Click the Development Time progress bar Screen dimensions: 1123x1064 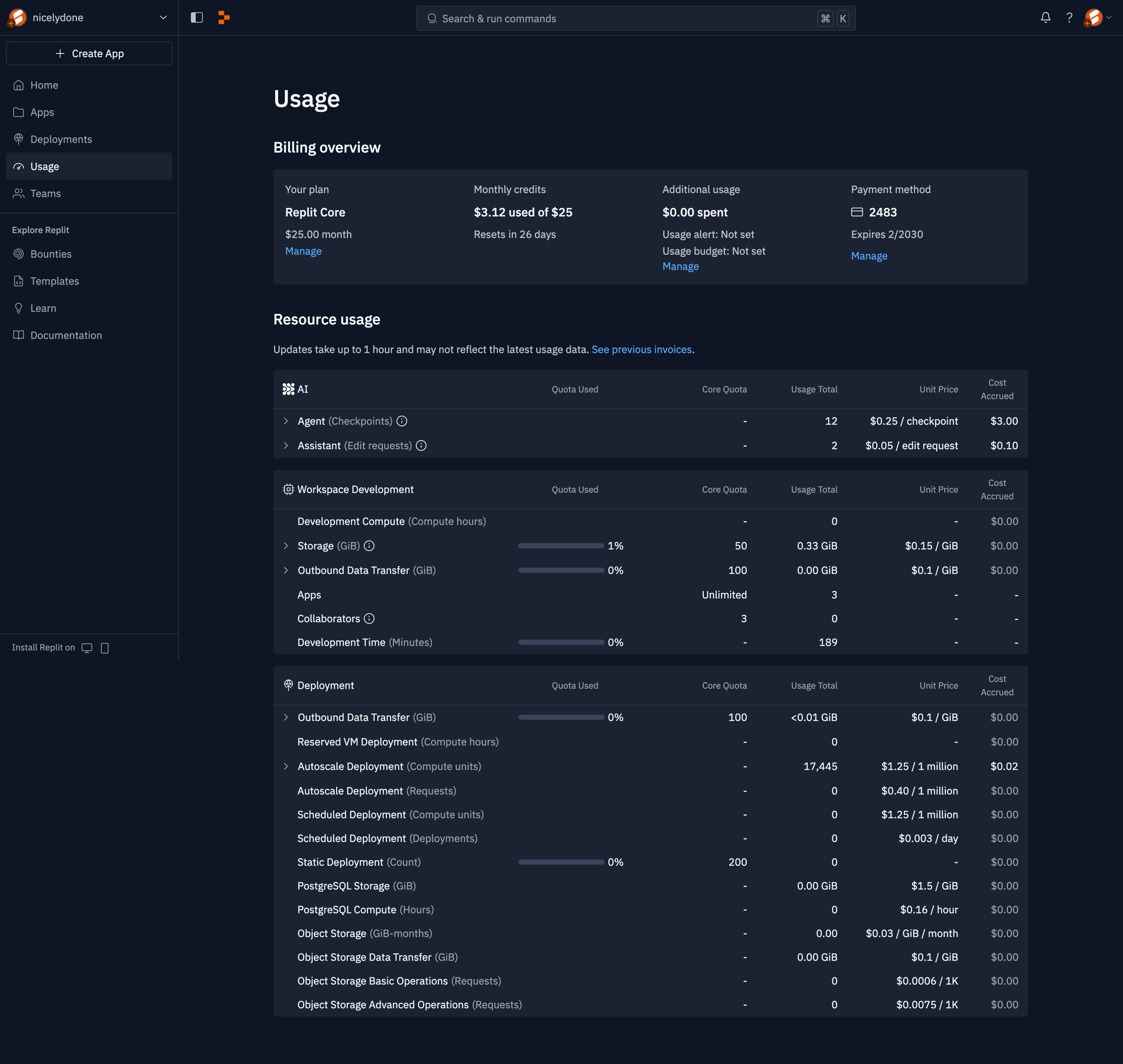tap(561, 642)
